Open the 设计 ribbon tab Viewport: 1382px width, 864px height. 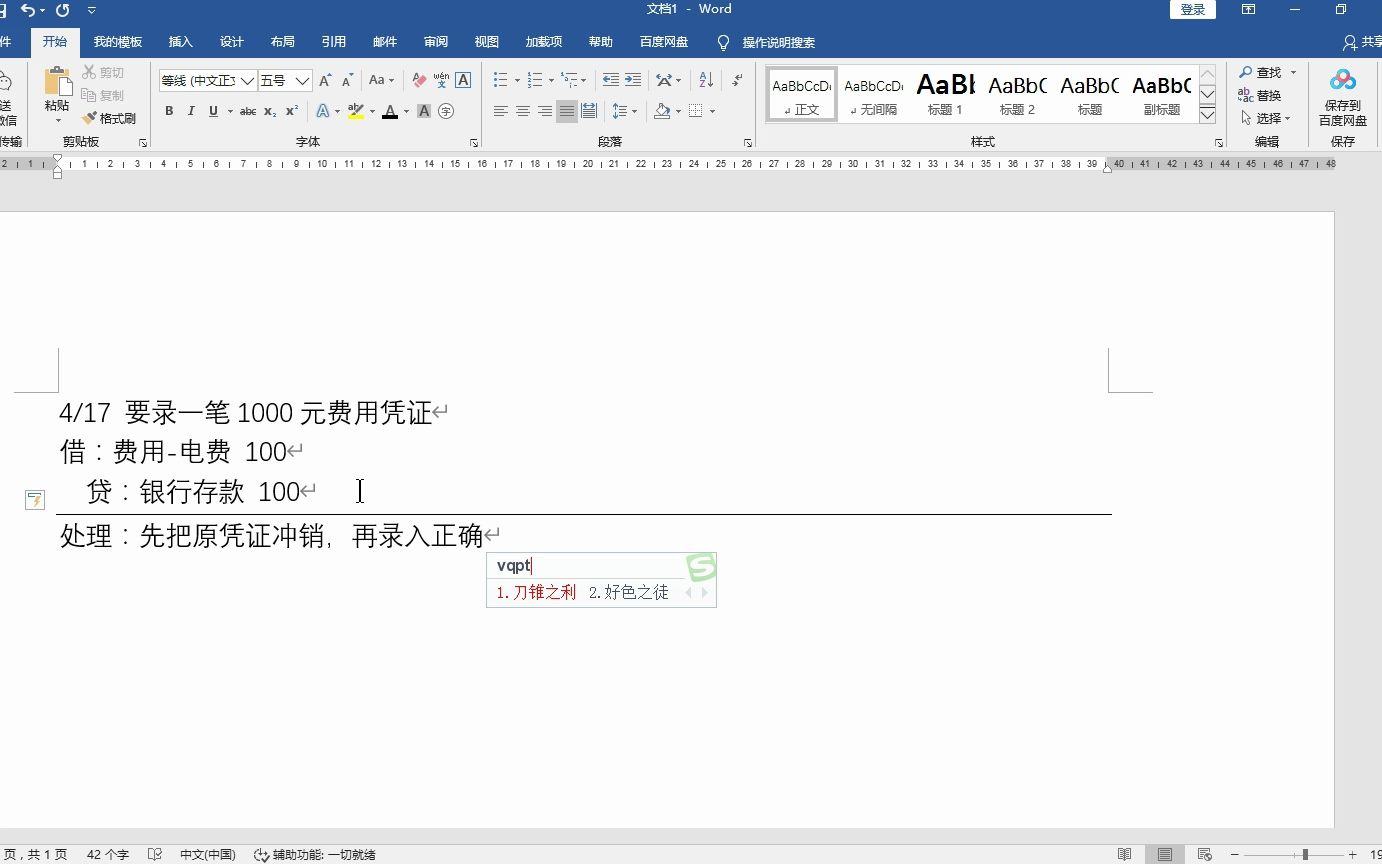[x=232, y=42]
